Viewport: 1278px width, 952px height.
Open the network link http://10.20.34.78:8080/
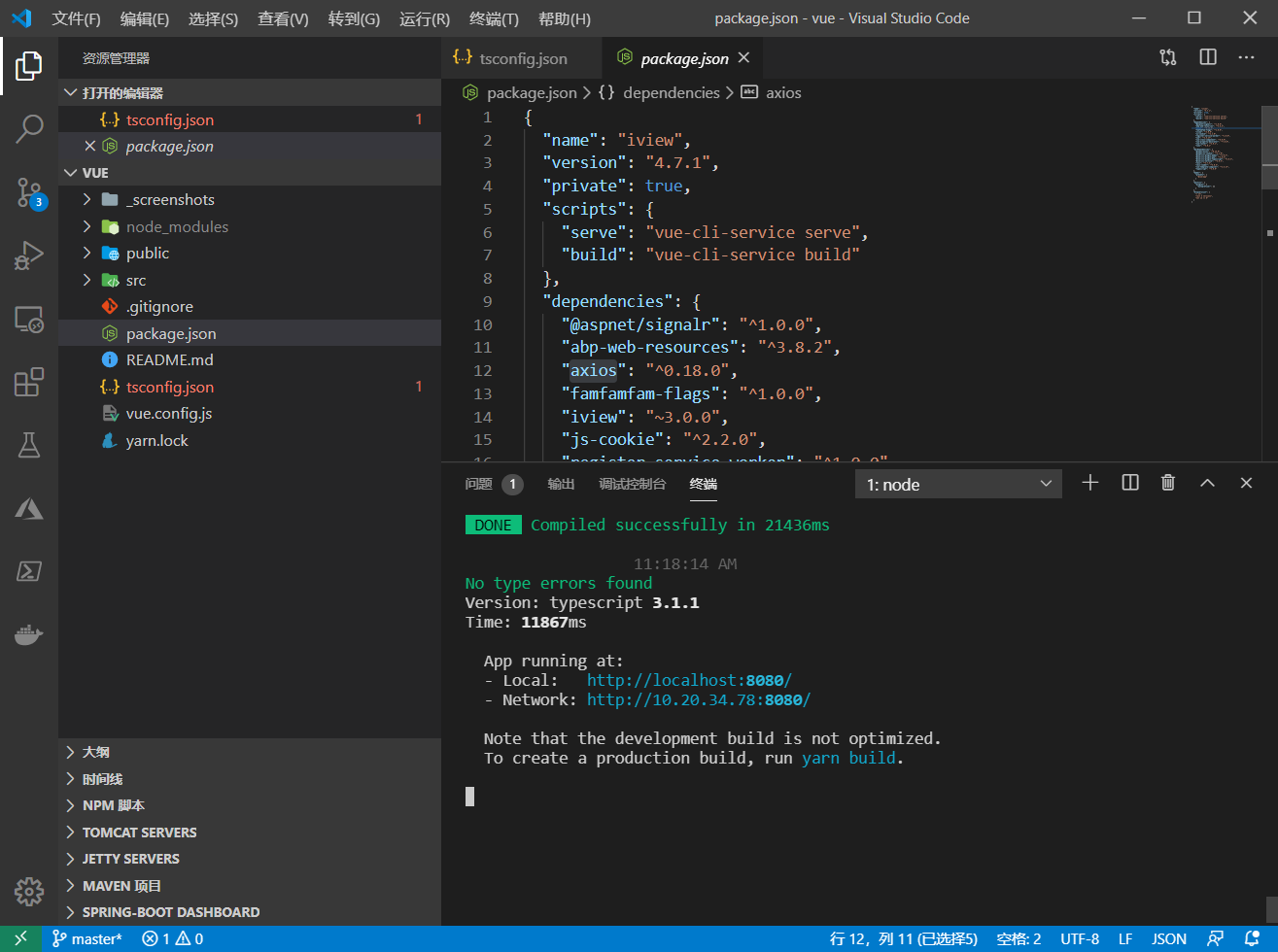pos(699,699)
